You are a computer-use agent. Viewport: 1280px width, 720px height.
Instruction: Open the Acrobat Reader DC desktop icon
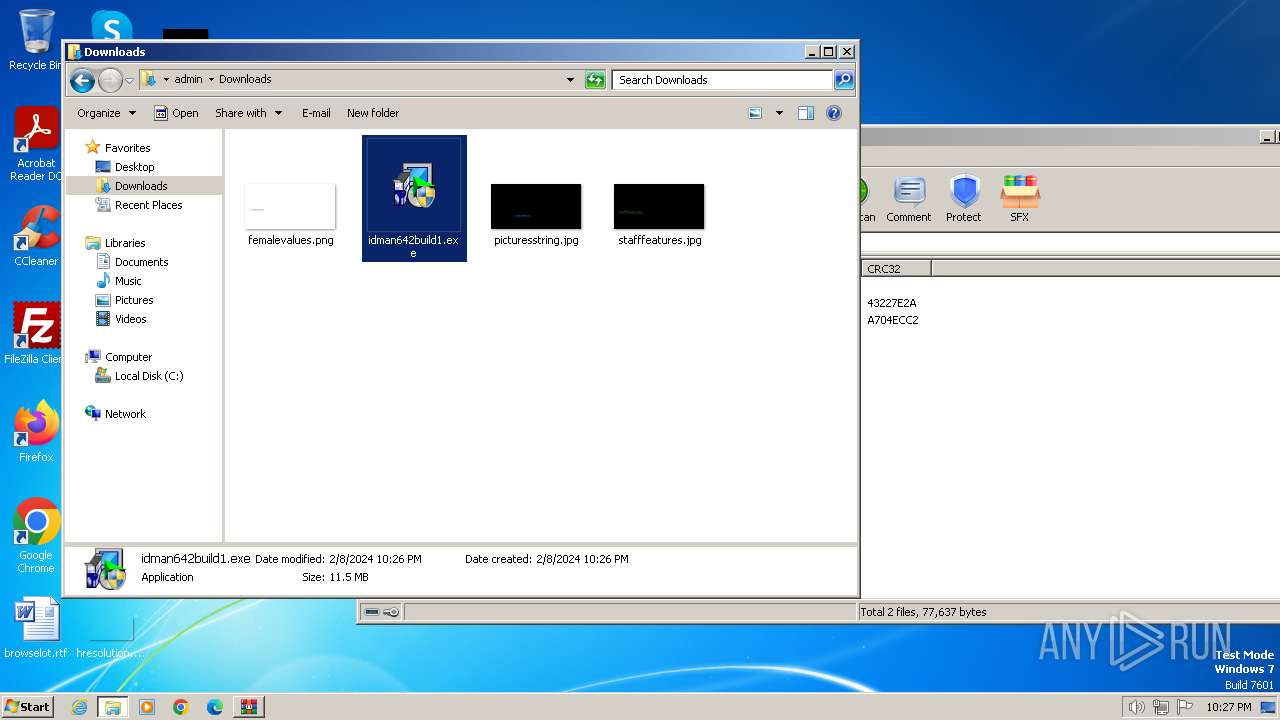tap(36, 144)
